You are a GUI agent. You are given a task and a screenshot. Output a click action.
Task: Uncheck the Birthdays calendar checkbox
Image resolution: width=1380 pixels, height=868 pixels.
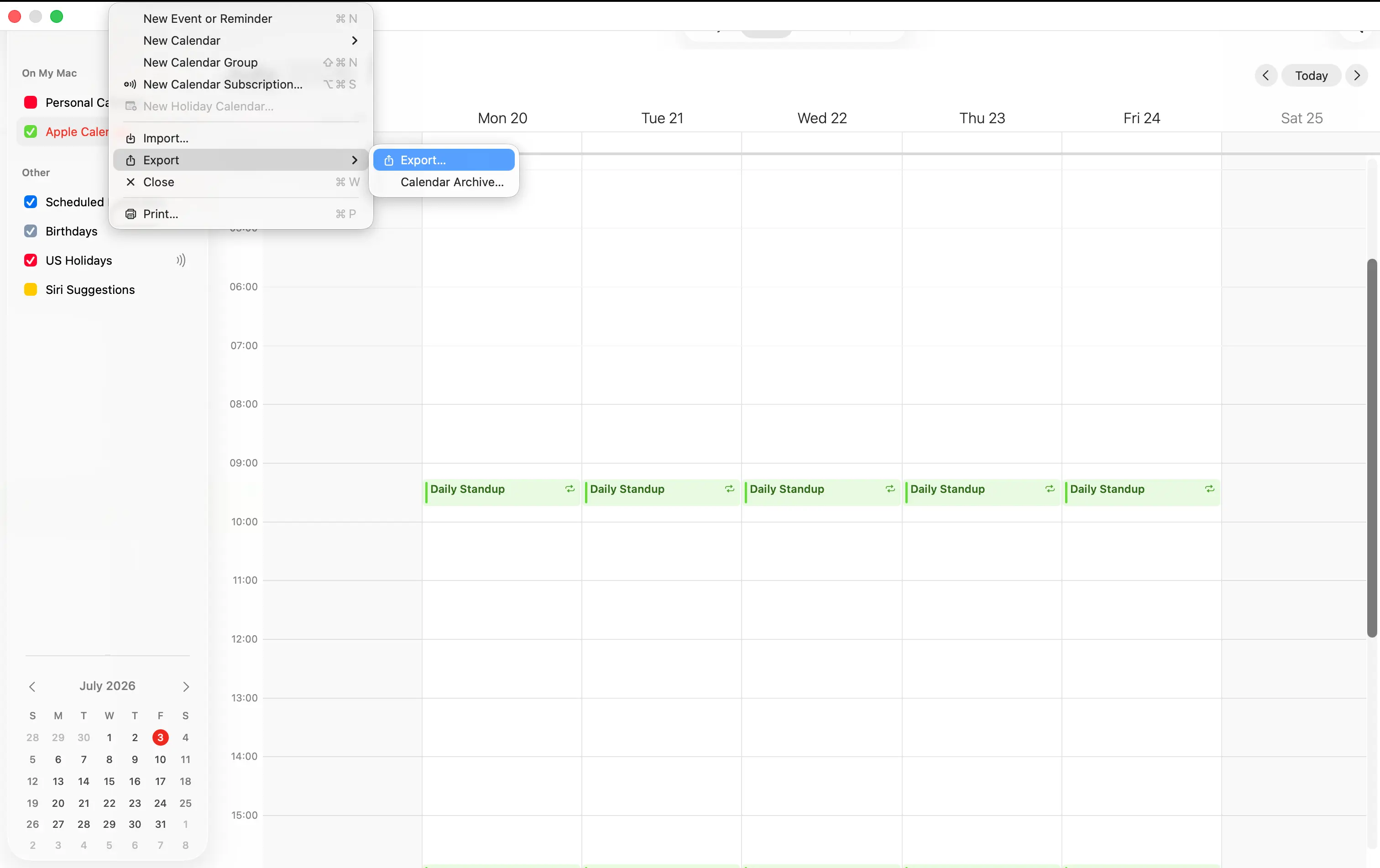pos(31,231)
